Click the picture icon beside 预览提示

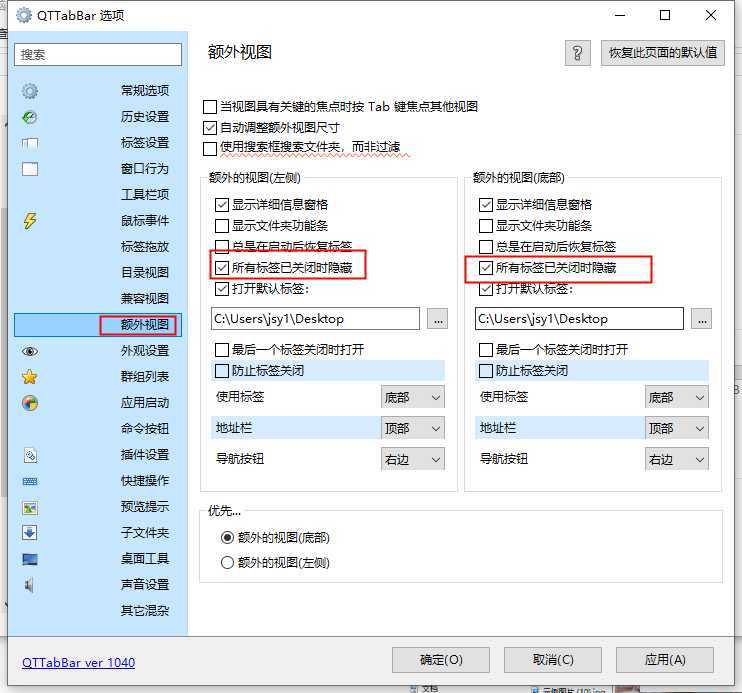[x=30, y=508]
